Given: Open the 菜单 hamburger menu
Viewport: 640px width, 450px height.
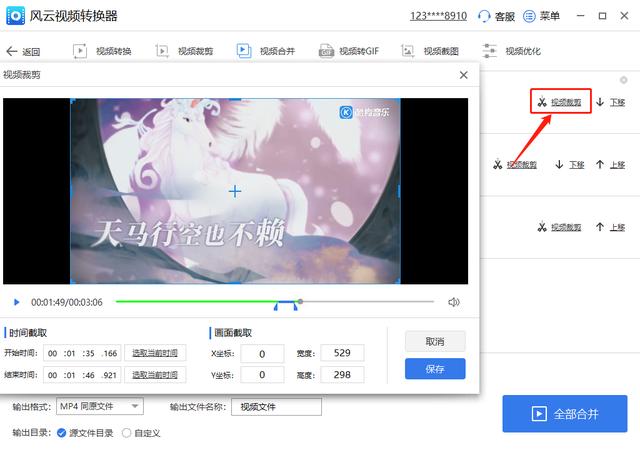Looking at the screenshot, I should [x=530, y=16].
